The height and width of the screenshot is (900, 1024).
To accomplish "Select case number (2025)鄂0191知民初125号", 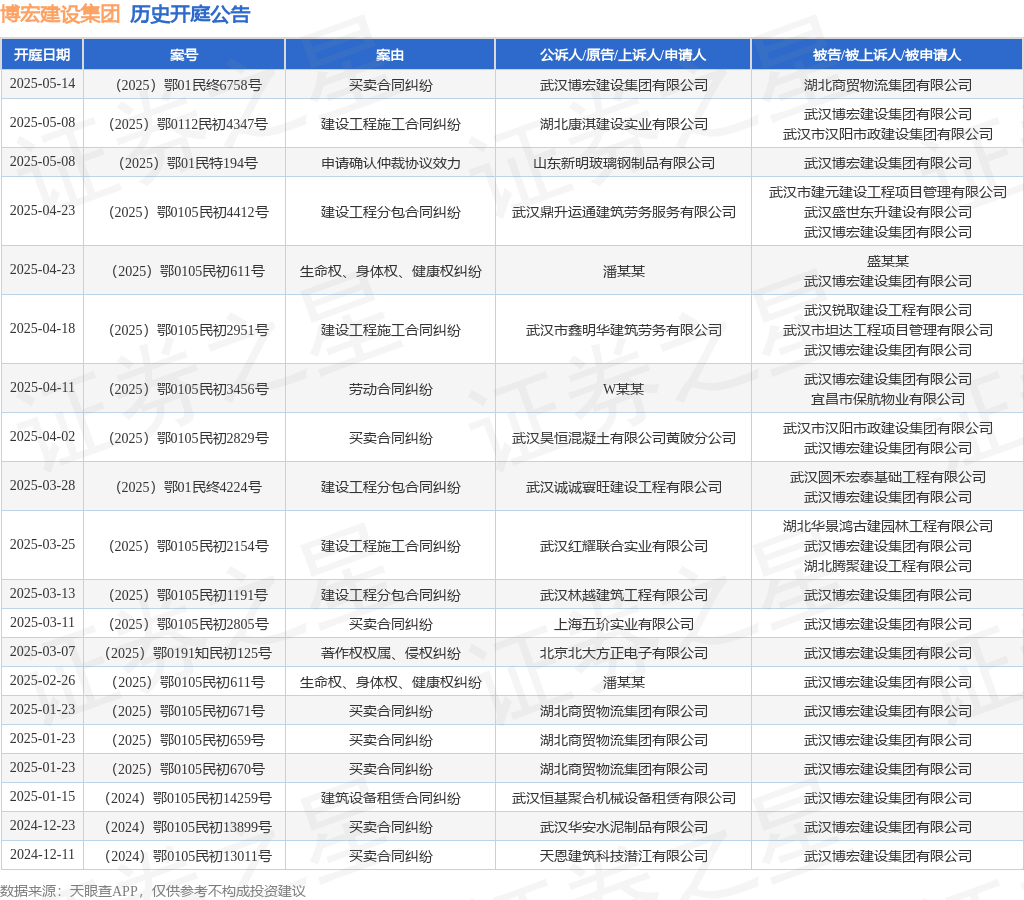I will 188,653.
